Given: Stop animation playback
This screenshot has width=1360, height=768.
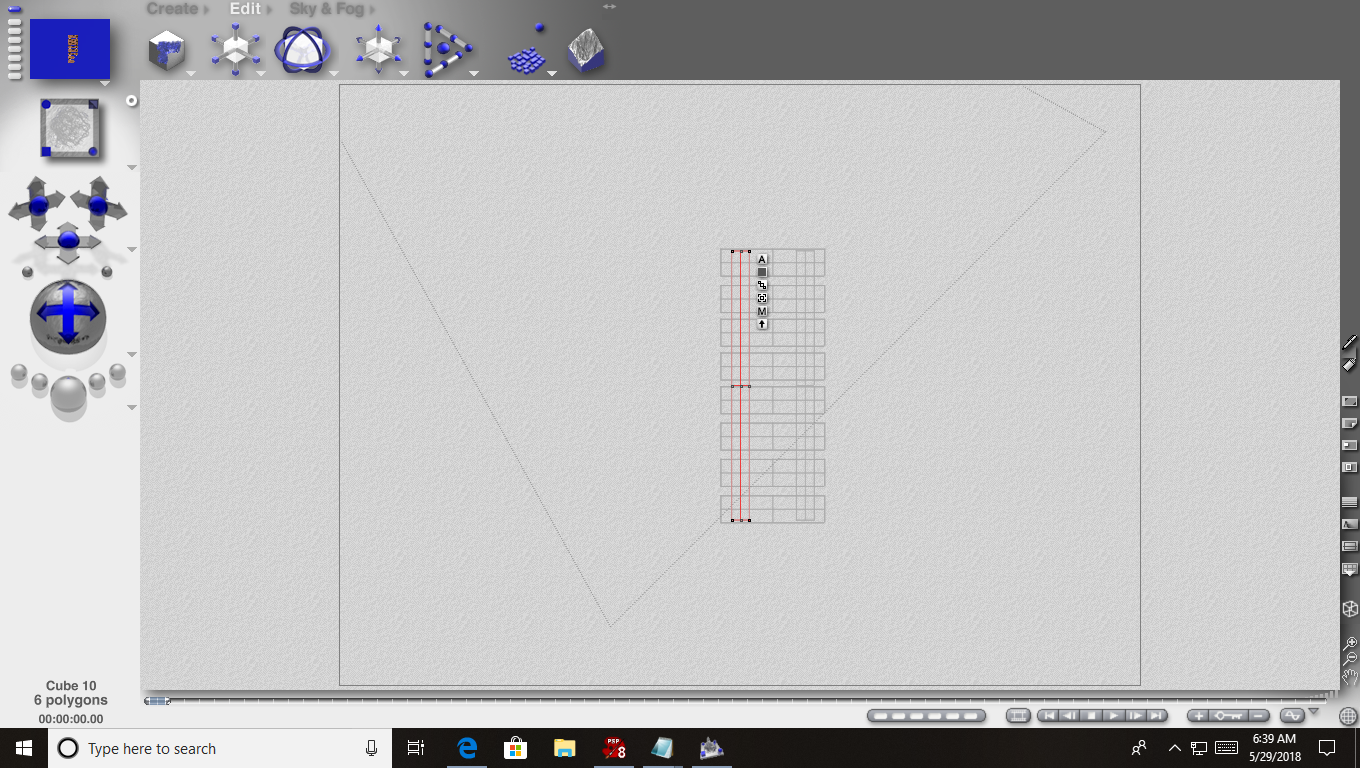Looking at the screenshot, I should tap(1092, 716).
